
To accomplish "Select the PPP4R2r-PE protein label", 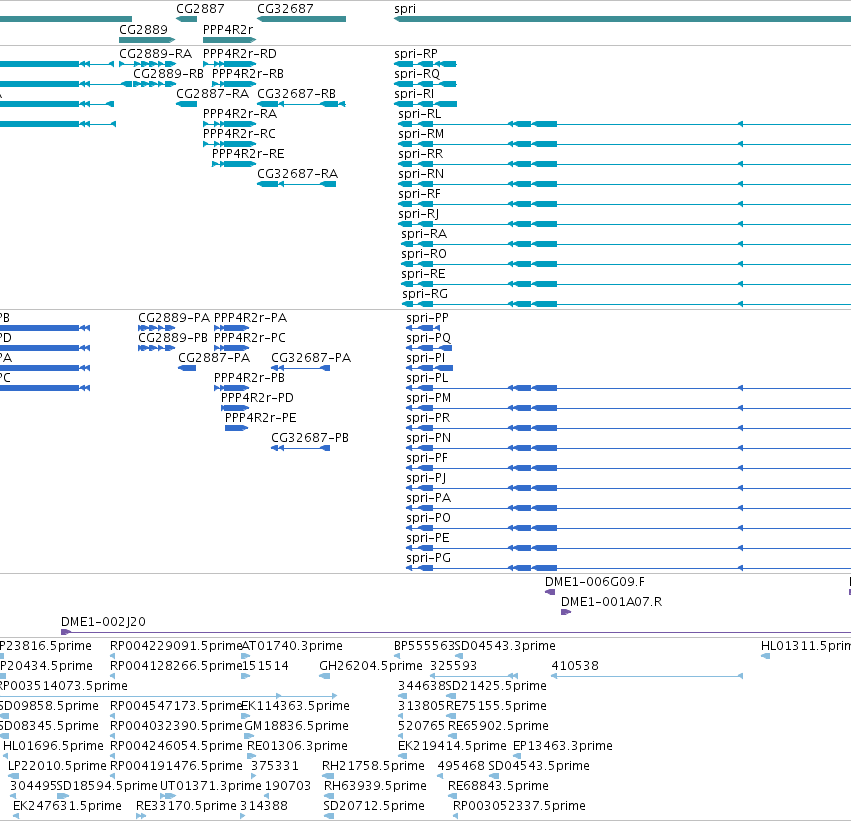I will [x=261, y=418].
